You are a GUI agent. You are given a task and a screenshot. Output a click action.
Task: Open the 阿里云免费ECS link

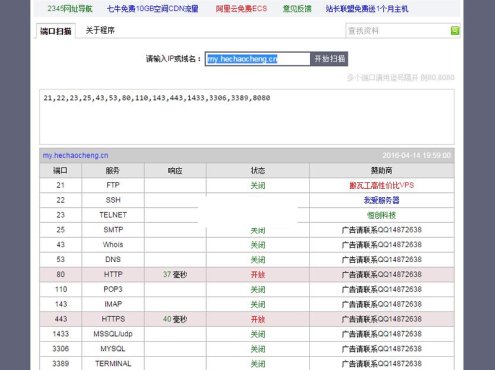[x=241, y=9]
